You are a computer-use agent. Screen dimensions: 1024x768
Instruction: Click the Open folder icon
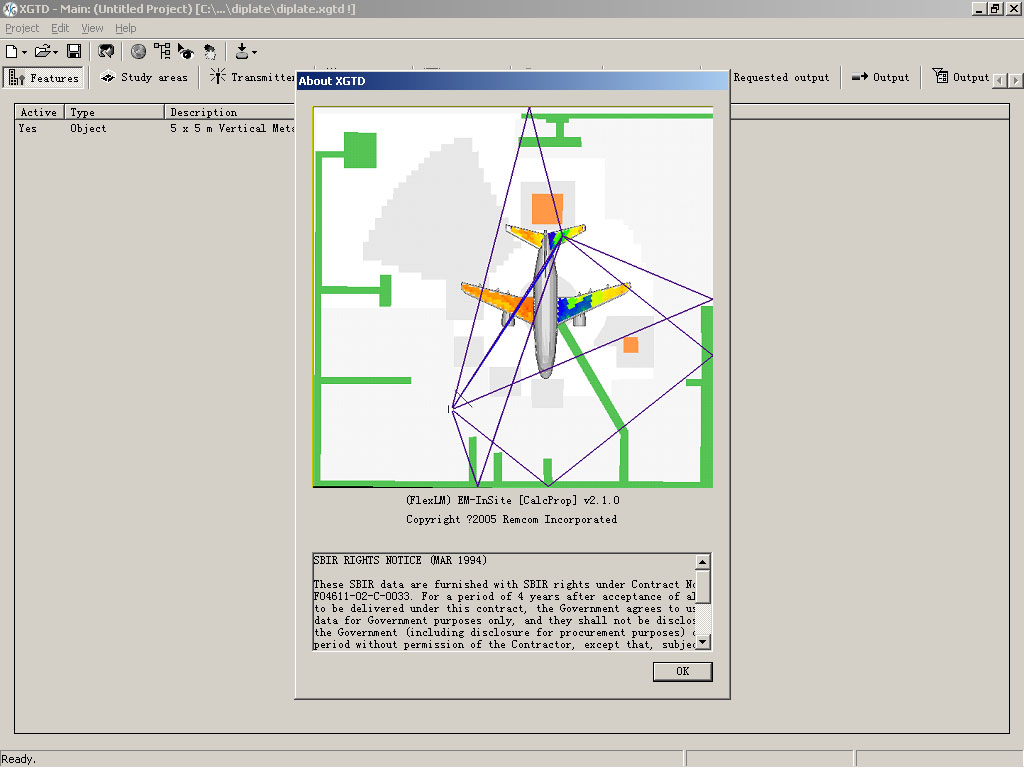coord(42,52)
